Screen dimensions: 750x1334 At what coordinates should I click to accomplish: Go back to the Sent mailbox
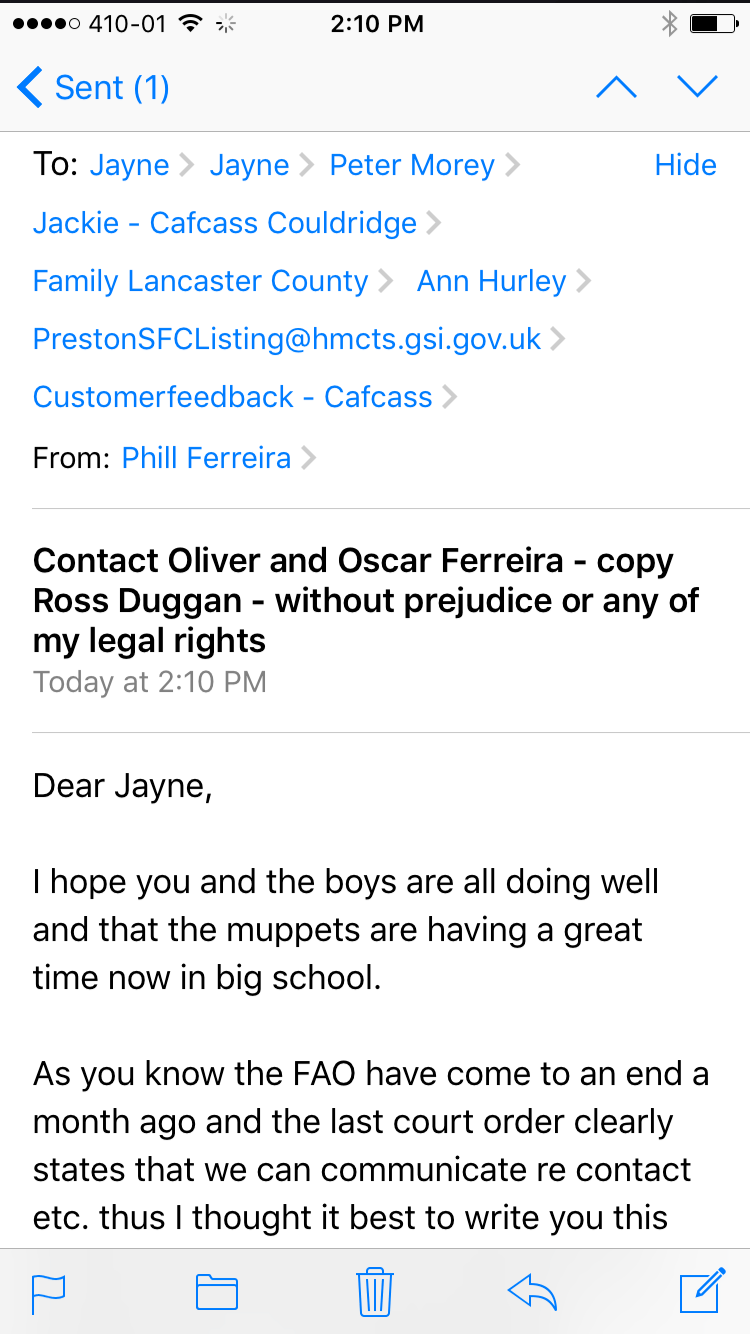tap(94, 88)
